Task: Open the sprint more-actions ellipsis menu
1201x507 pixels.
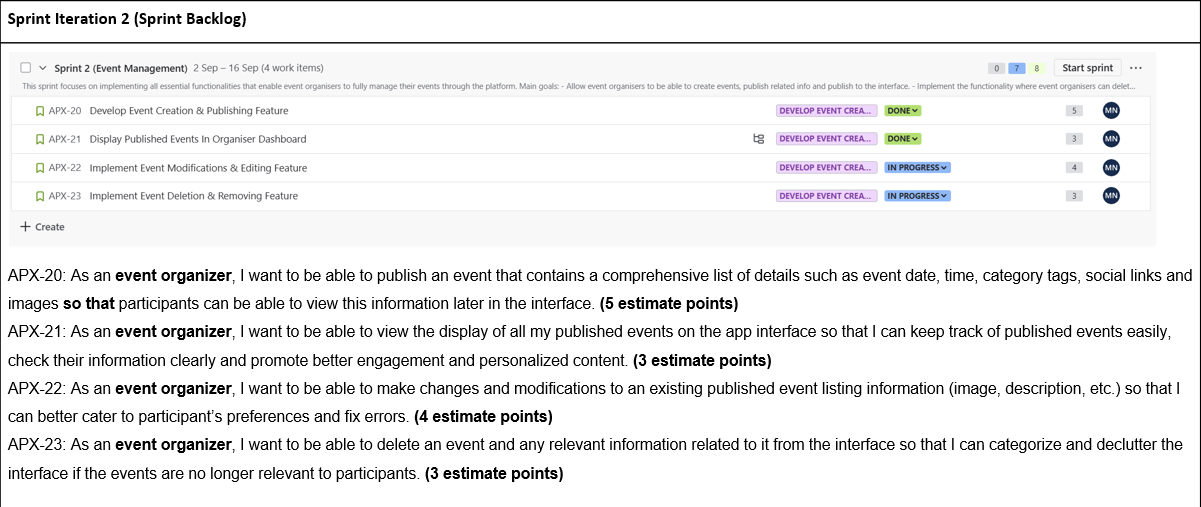Action: [1135, 68]
